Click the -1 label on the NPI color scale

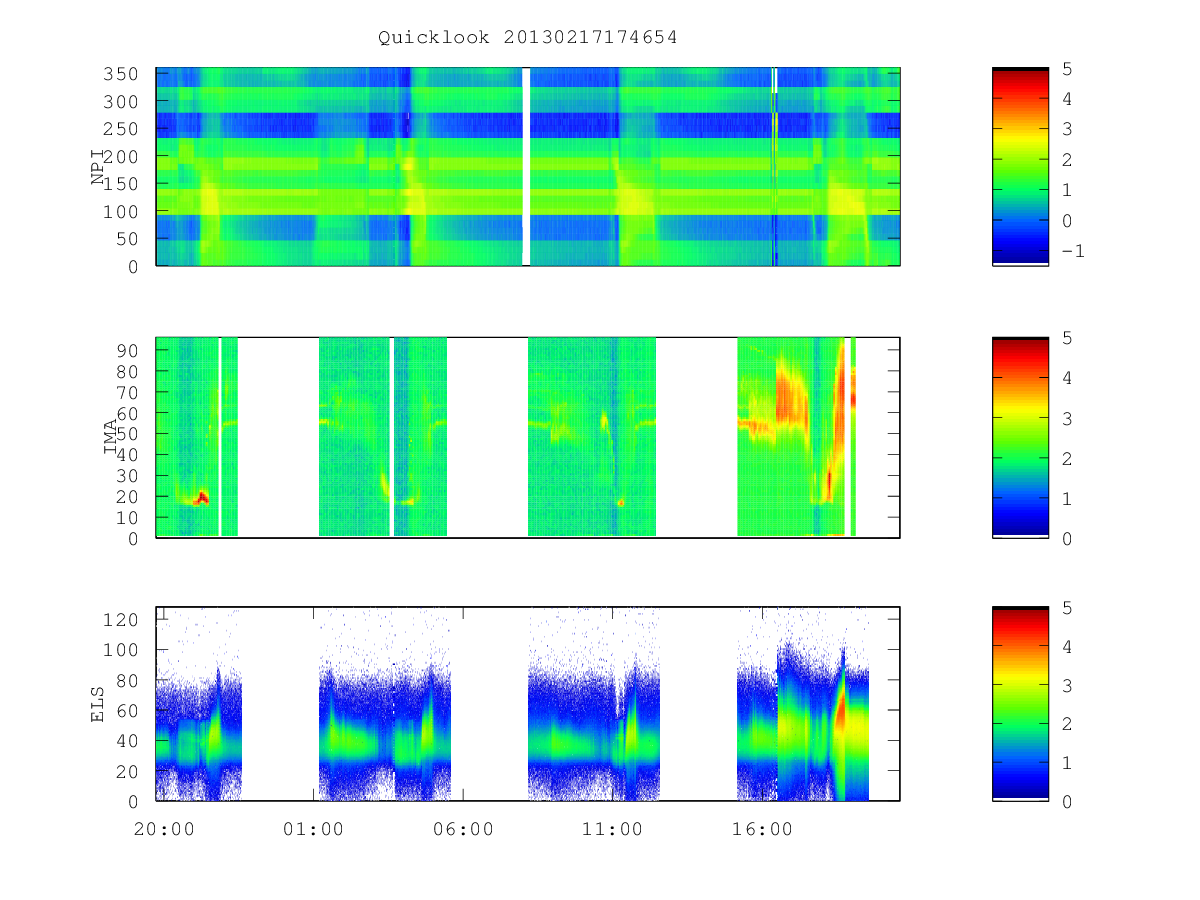[x=1072, y=251]
